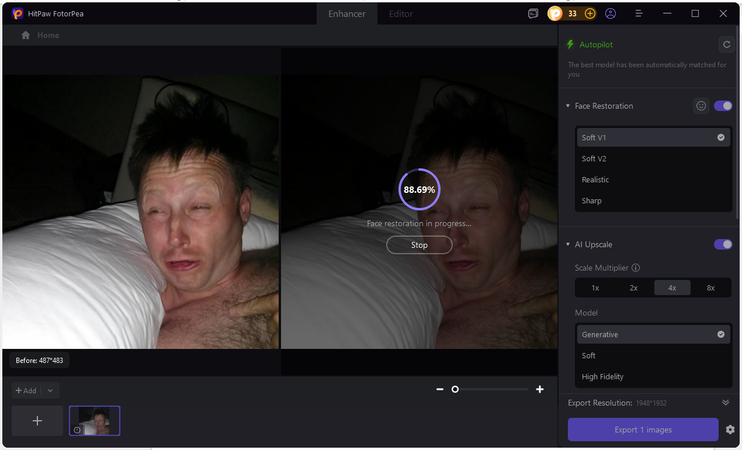Select the Realistic face model
This screenshot has height=450, width=742.
[x=595, y=180]
